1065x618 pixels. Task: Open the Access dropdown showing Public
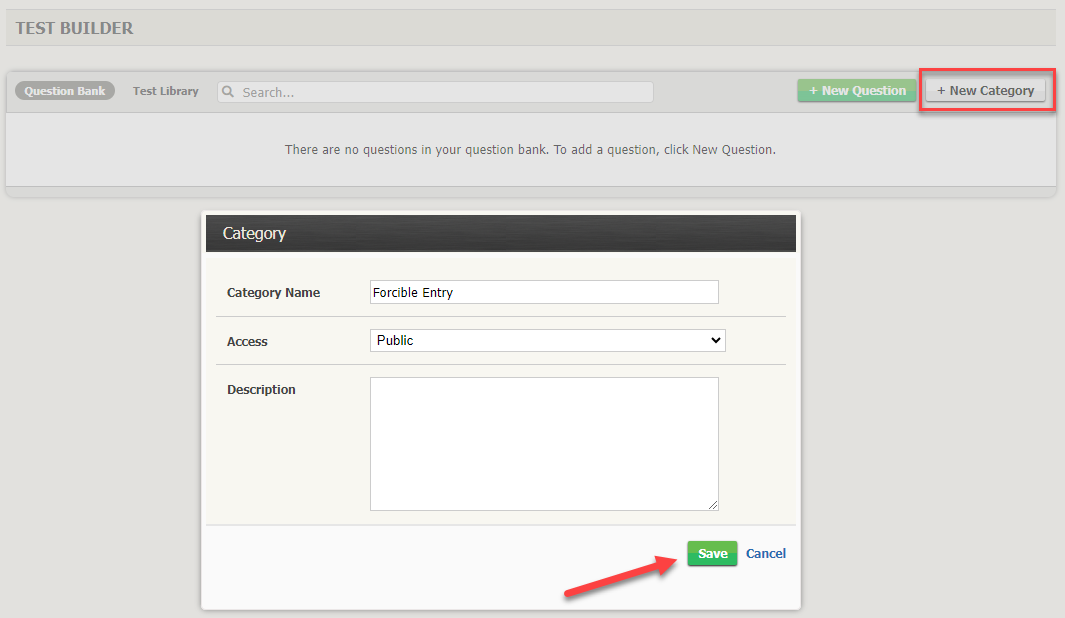547,340
